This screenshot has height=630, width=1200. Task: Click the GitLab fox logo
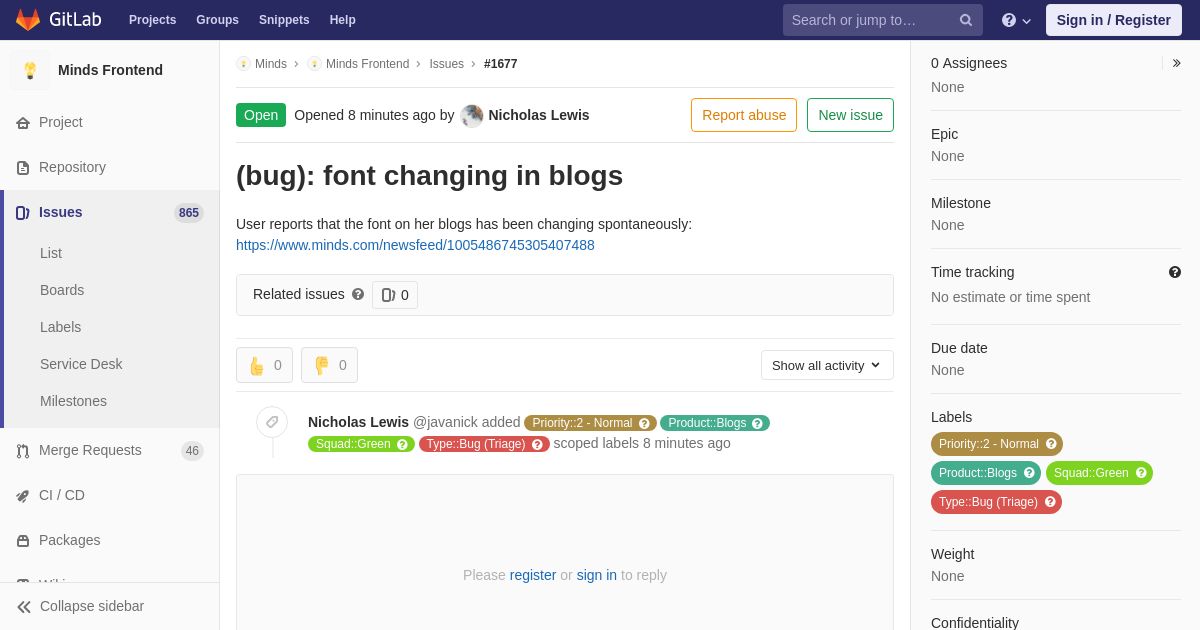[x=28, y=20]
